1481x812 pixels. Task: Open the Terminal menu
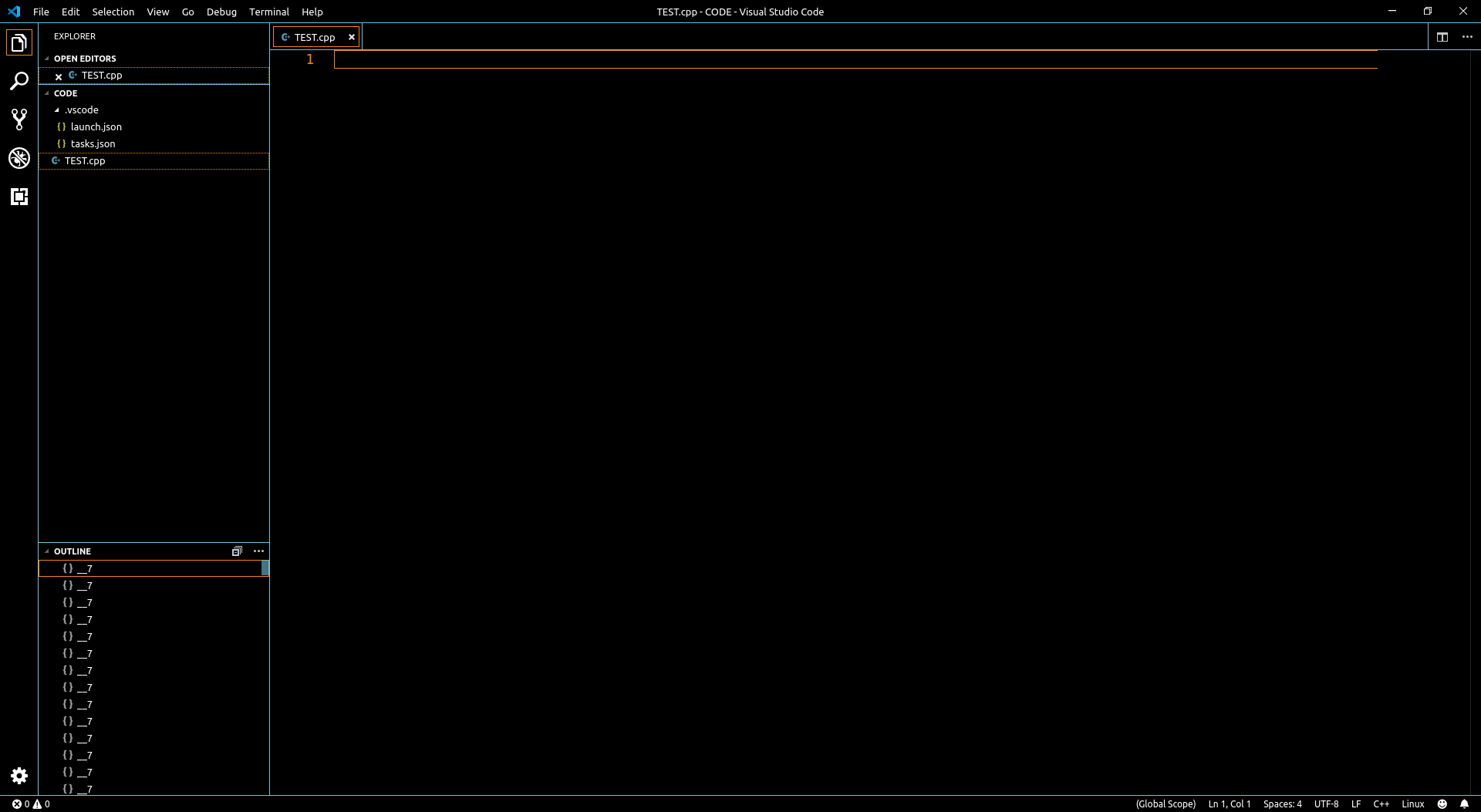point(268,12)
